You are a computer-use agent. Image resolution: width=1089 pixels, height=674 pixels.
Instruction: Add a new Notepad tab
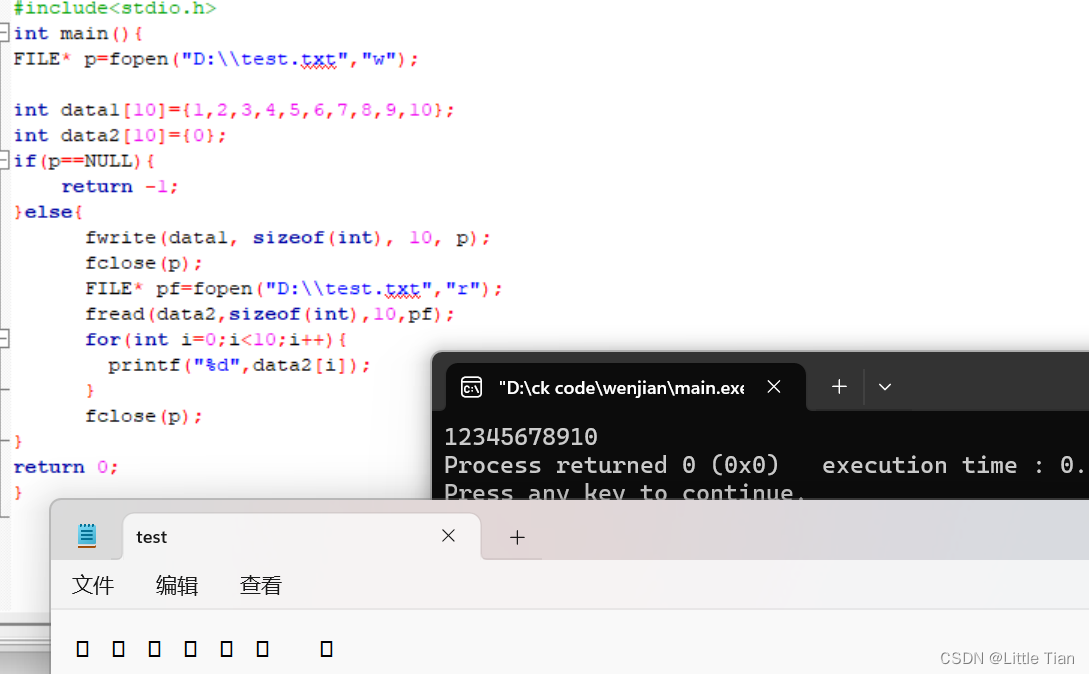[517, 537]
